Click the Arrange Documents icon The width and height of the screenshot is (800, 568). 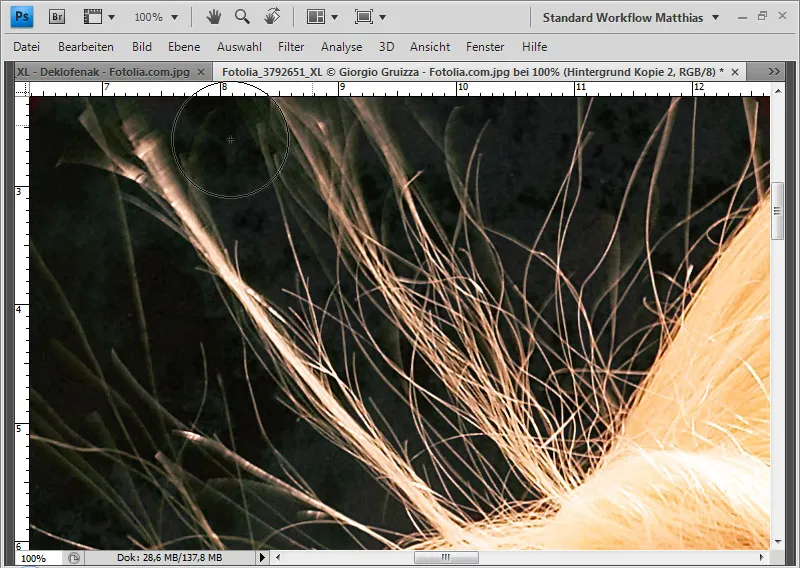click(316, 17)
